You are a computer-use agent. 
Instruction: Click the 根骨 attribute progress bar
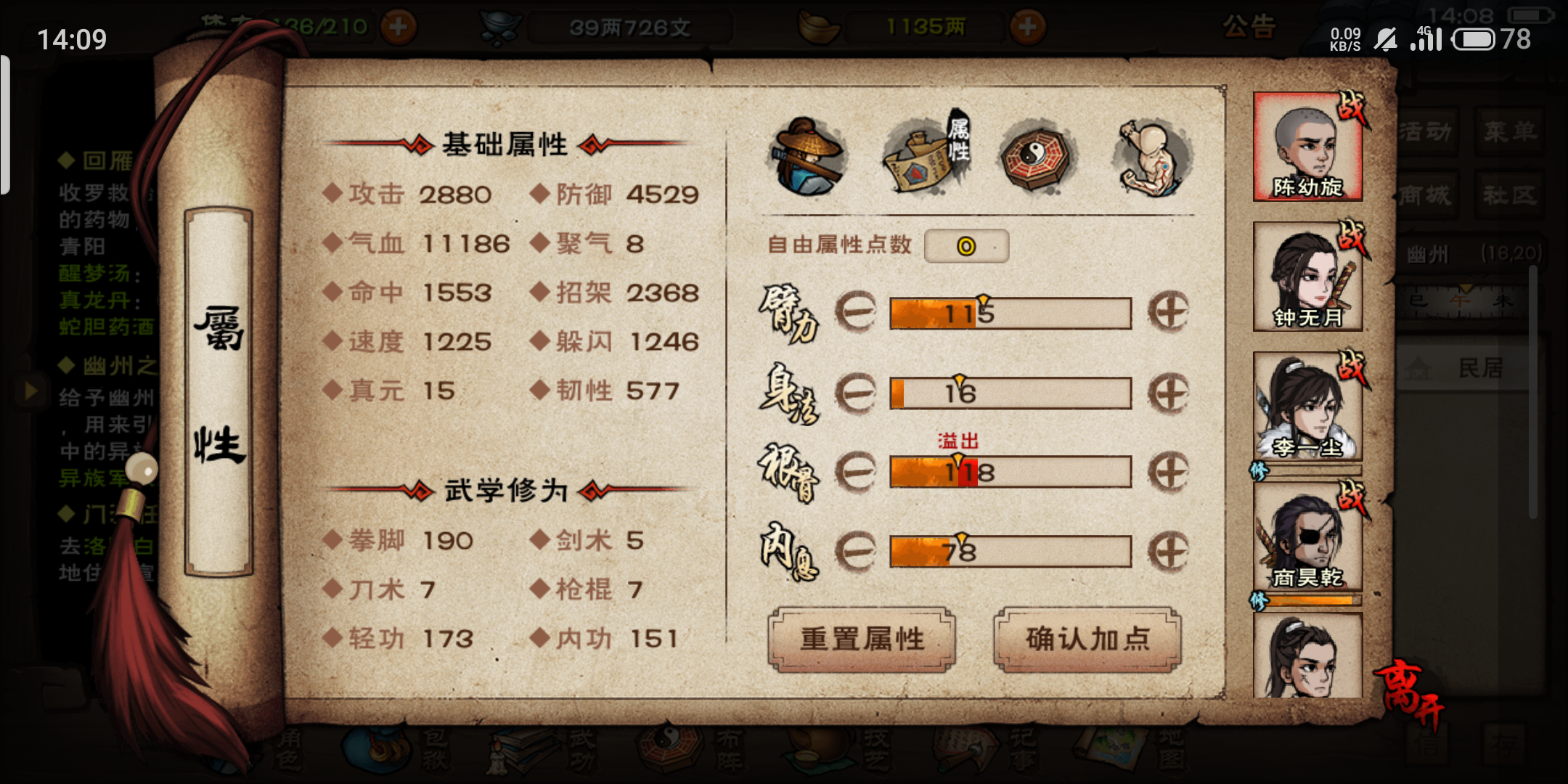1010,473
